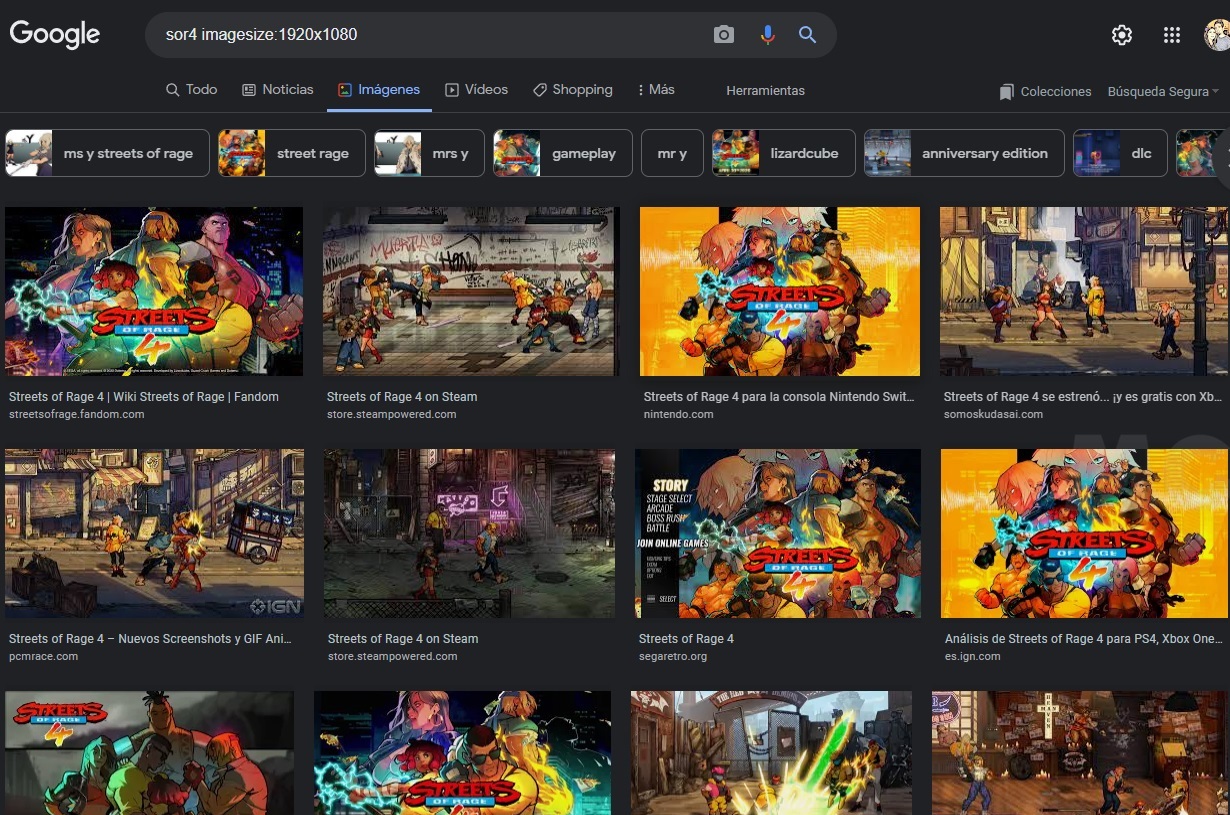Click the user profile avatar
This screenshot has width=1230, height=815.
(x=1217, y=35)
